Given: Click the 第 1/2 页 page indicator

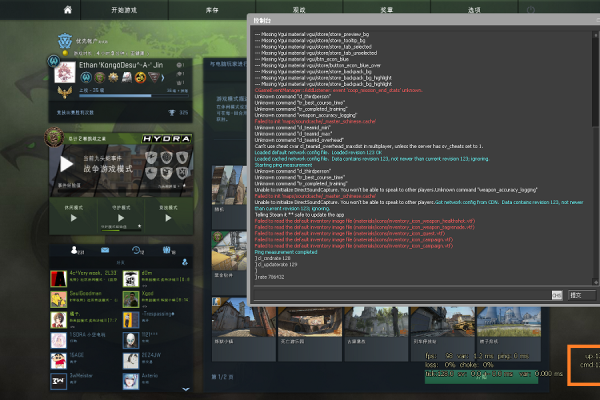Looking at the screenshot, I should point(222,377).
